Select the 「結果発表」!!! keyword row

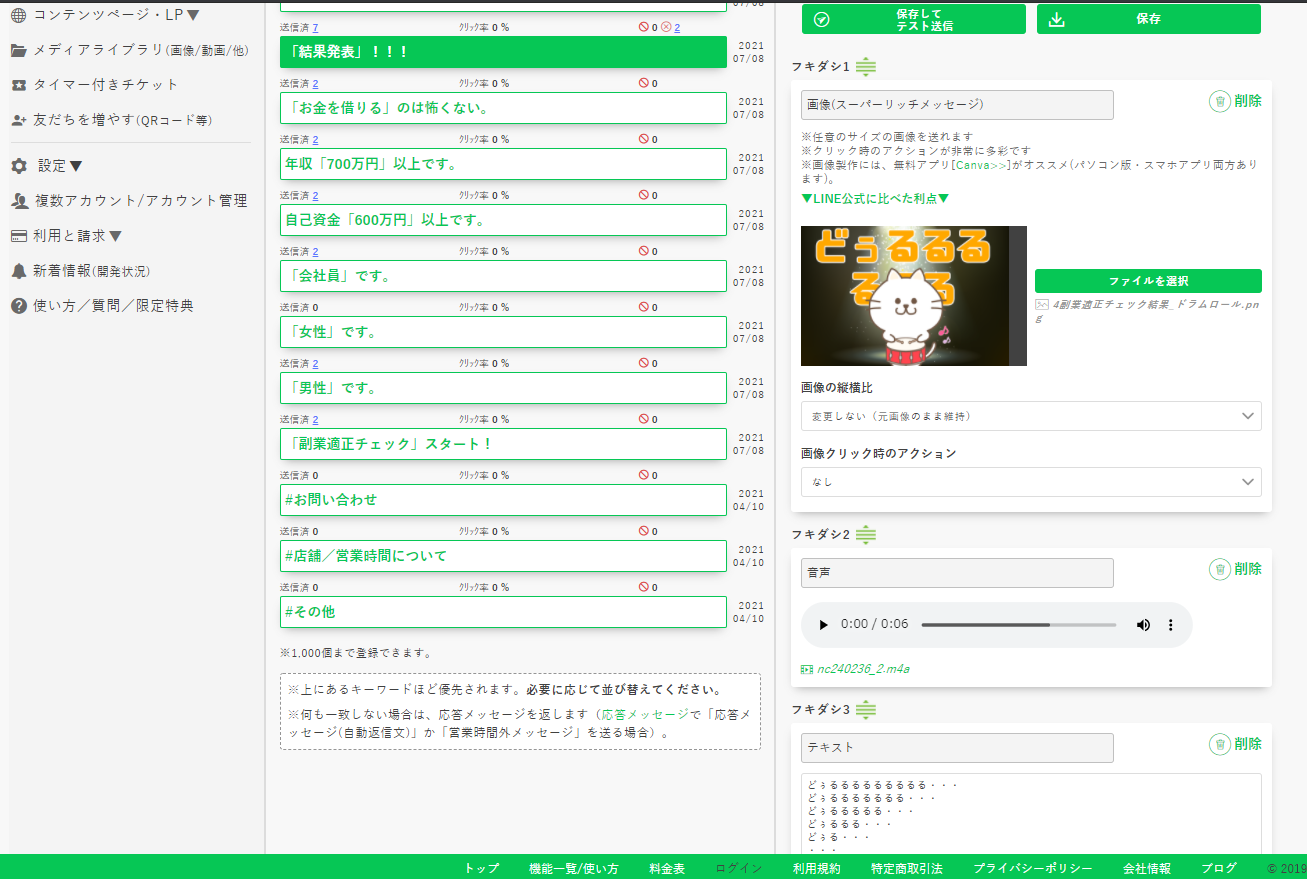pos(503,52)
